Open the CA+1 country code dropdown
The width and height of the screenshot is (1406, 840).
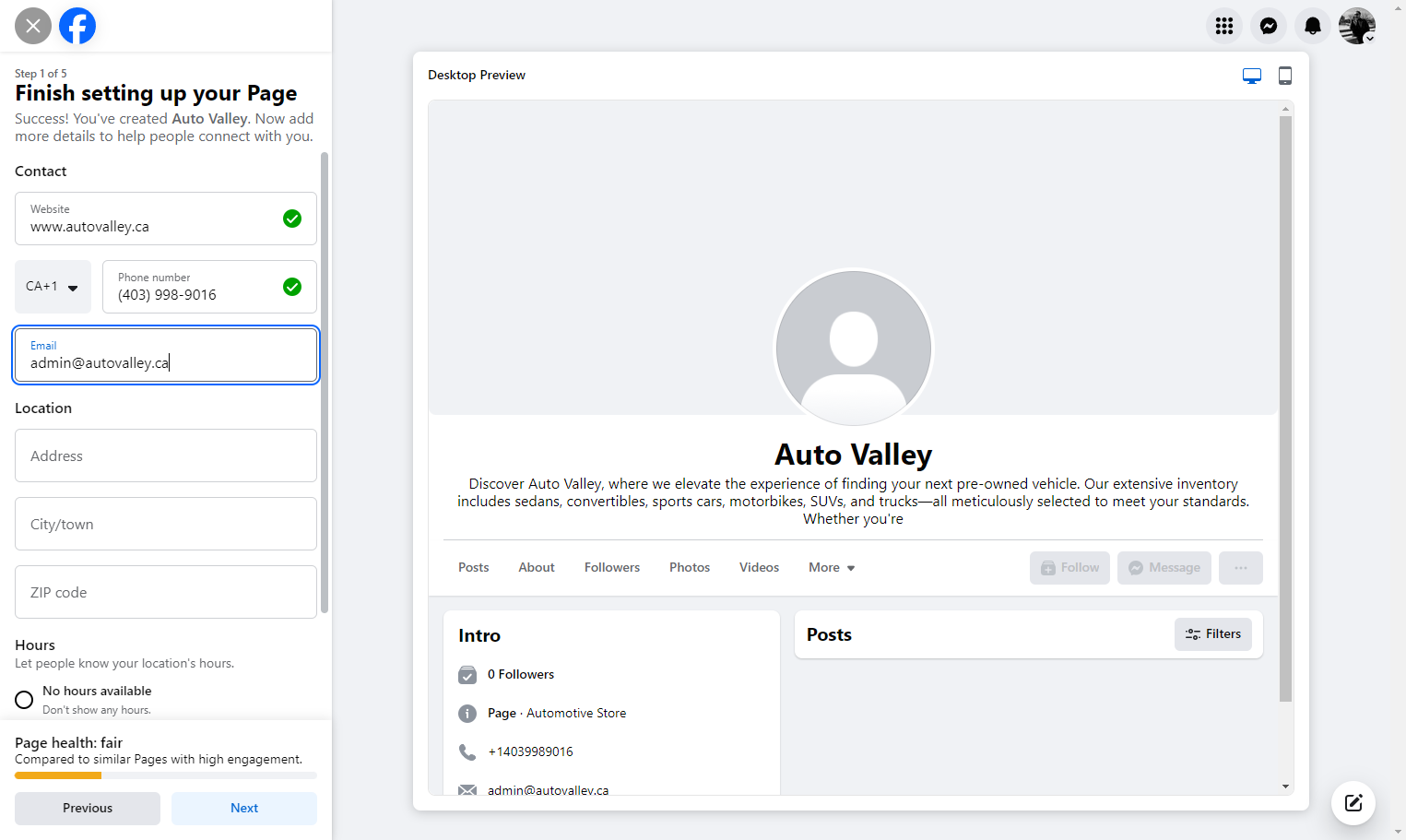coord(53,287)
